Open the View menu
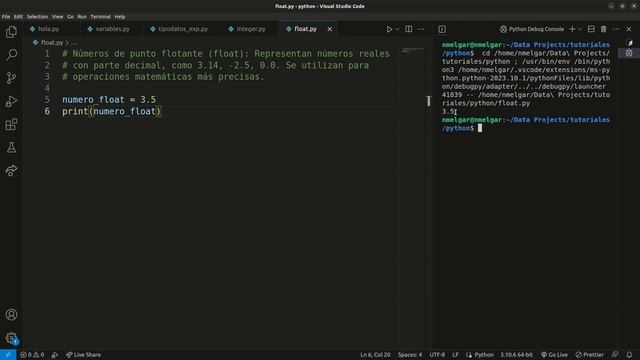640x360 pixels. [x=57, y=17]
